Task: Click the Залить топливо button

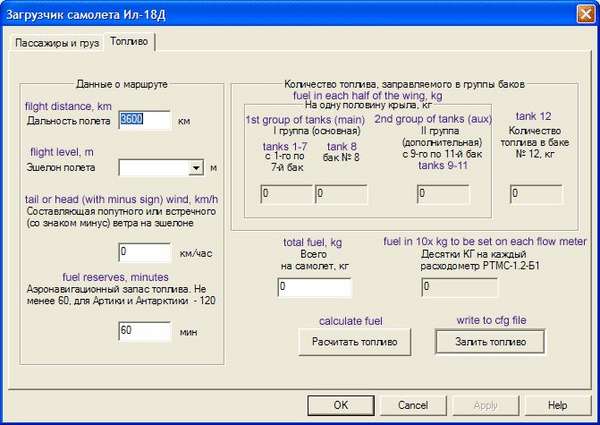Action: click(x=490, y=342)
